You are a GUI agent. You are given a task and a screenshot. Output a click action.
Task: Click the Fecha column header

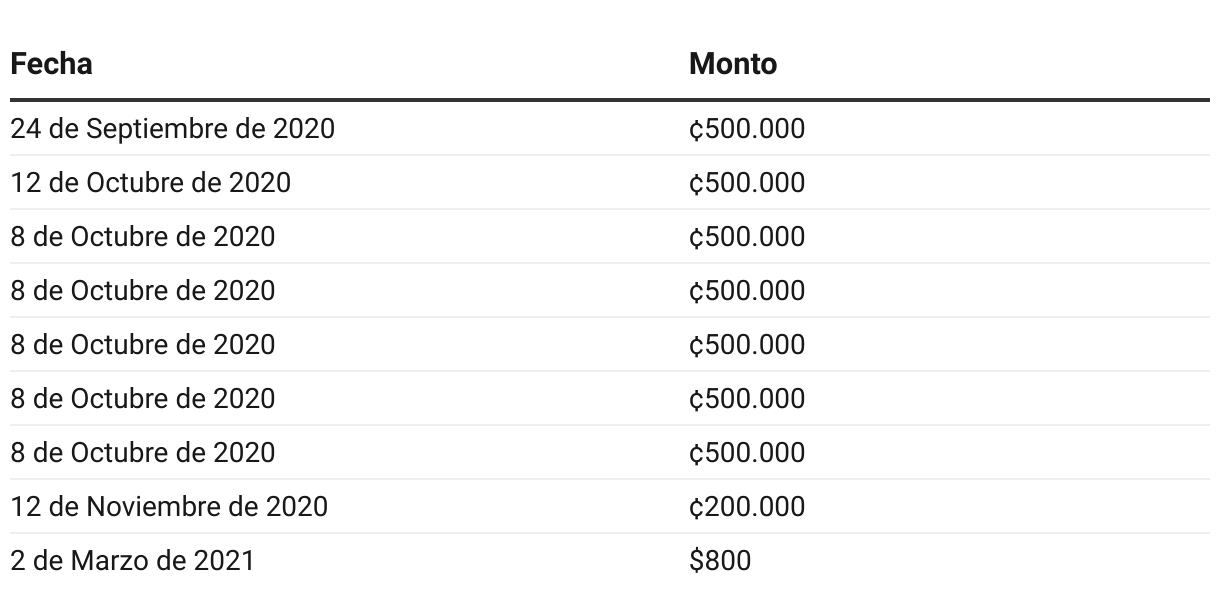tap(51, 64)
